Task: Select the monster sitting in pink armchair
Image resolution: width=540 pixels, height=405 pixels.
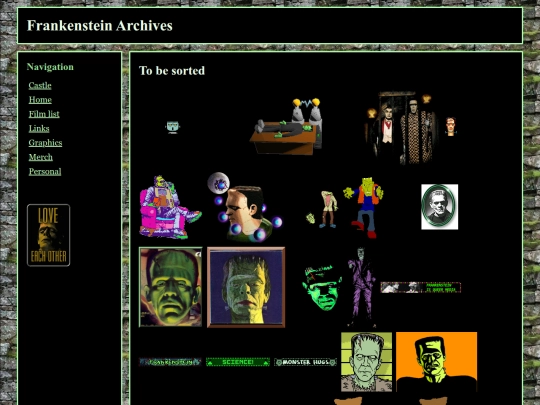Action: (170, 207)
